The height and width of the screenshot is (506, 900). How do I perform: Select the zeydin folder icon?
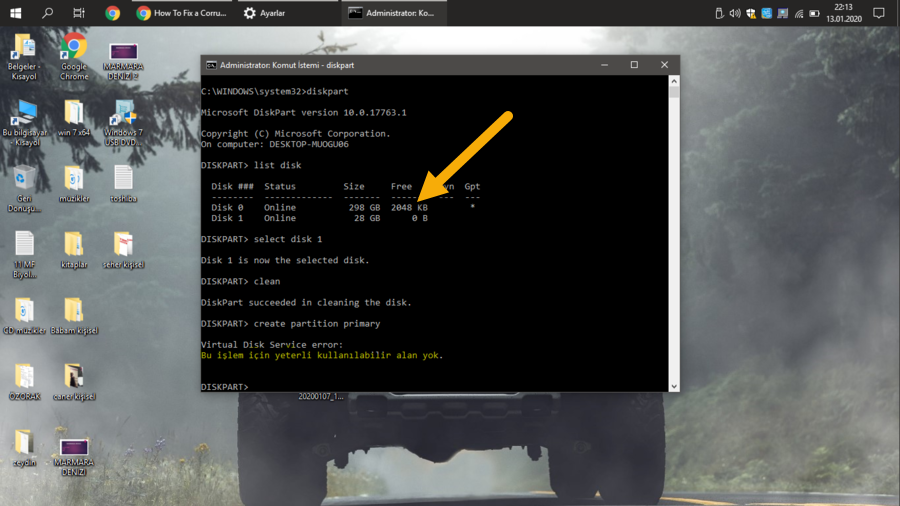24,448
